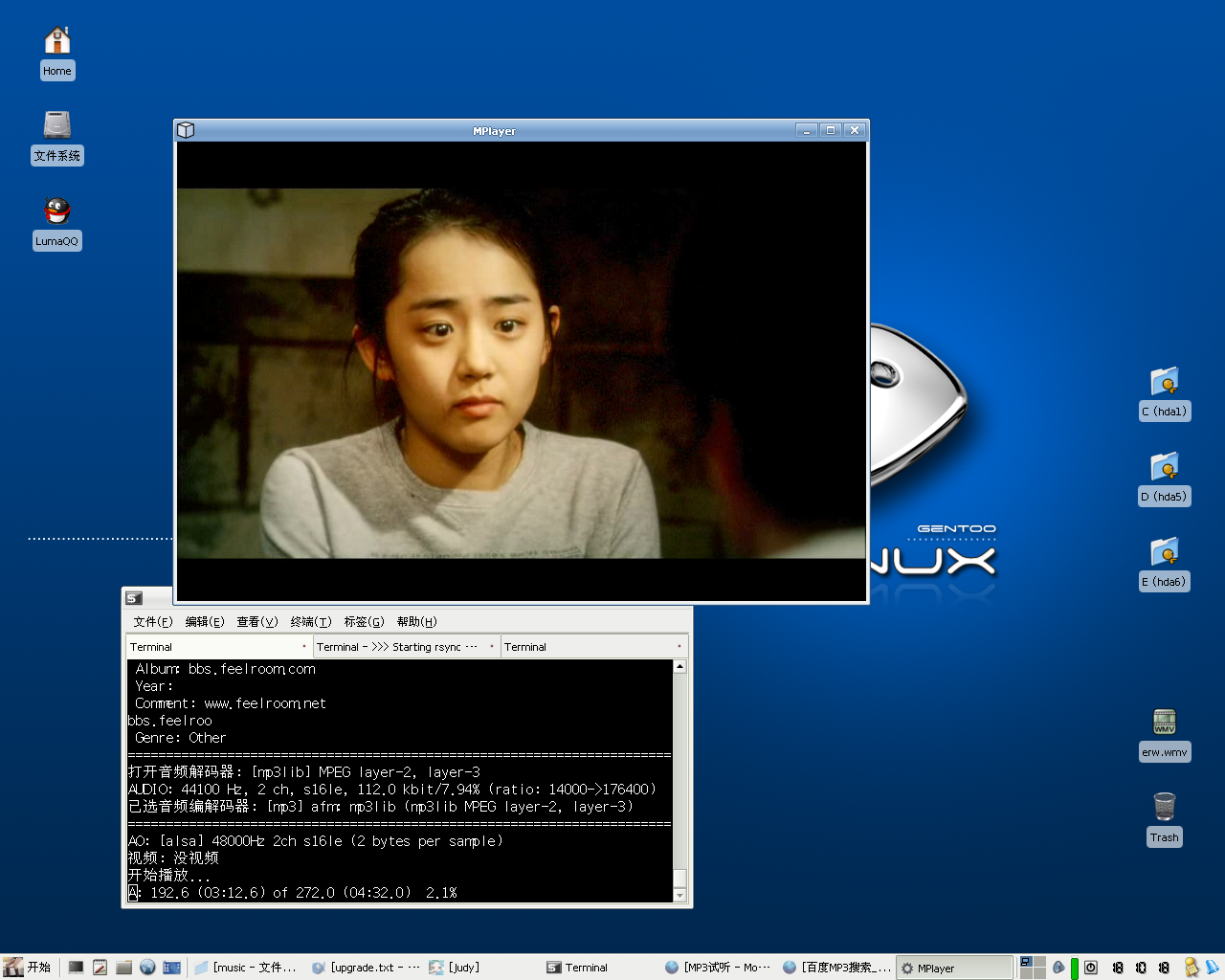The height and width of the screenshot is (980, 1225).
Task: Click Terminal scrollbar down arrow
Action: [x=679, y=896]
